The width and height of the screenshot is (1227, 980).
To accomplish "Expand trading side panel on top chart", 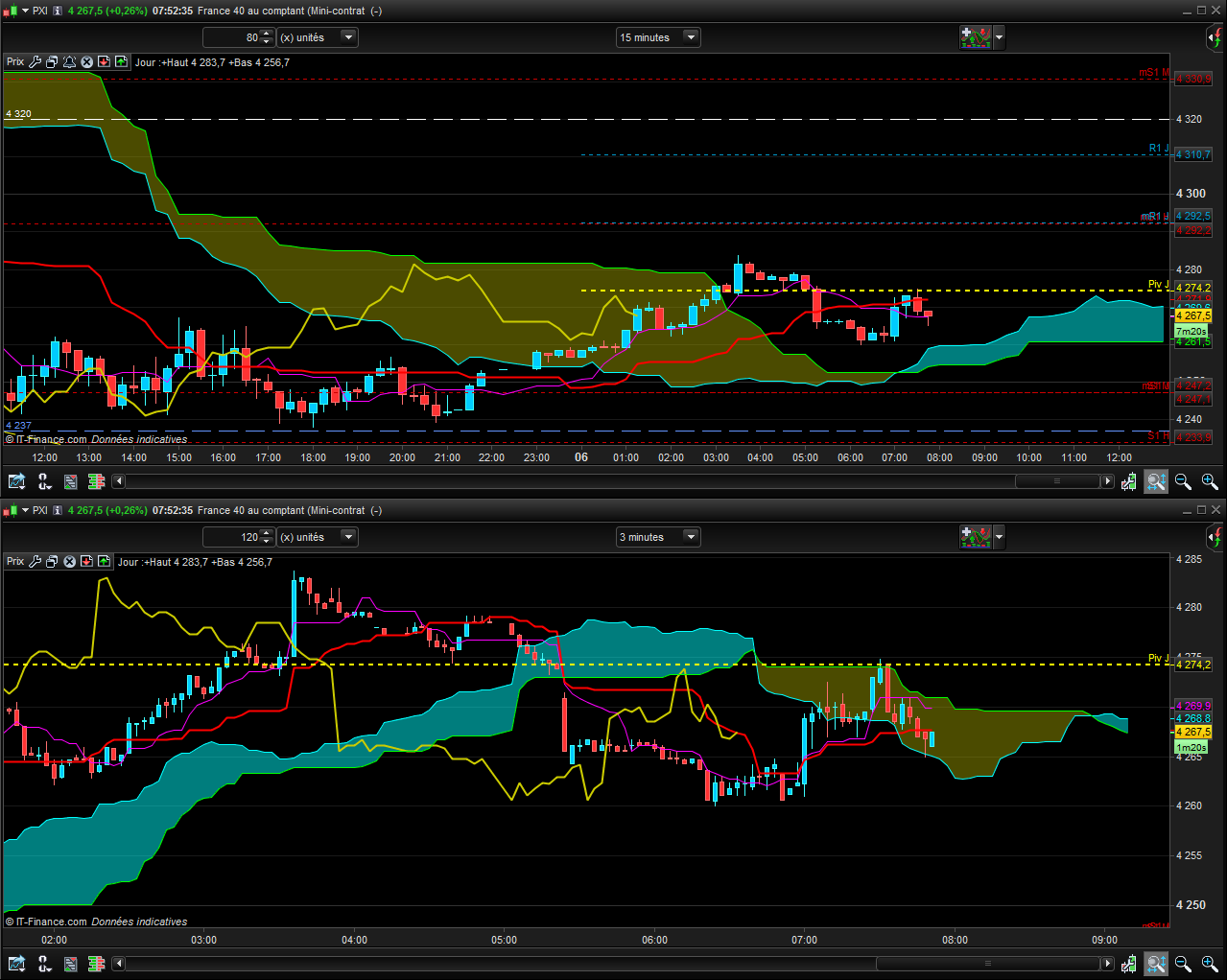I will (x=1214, y=37).
